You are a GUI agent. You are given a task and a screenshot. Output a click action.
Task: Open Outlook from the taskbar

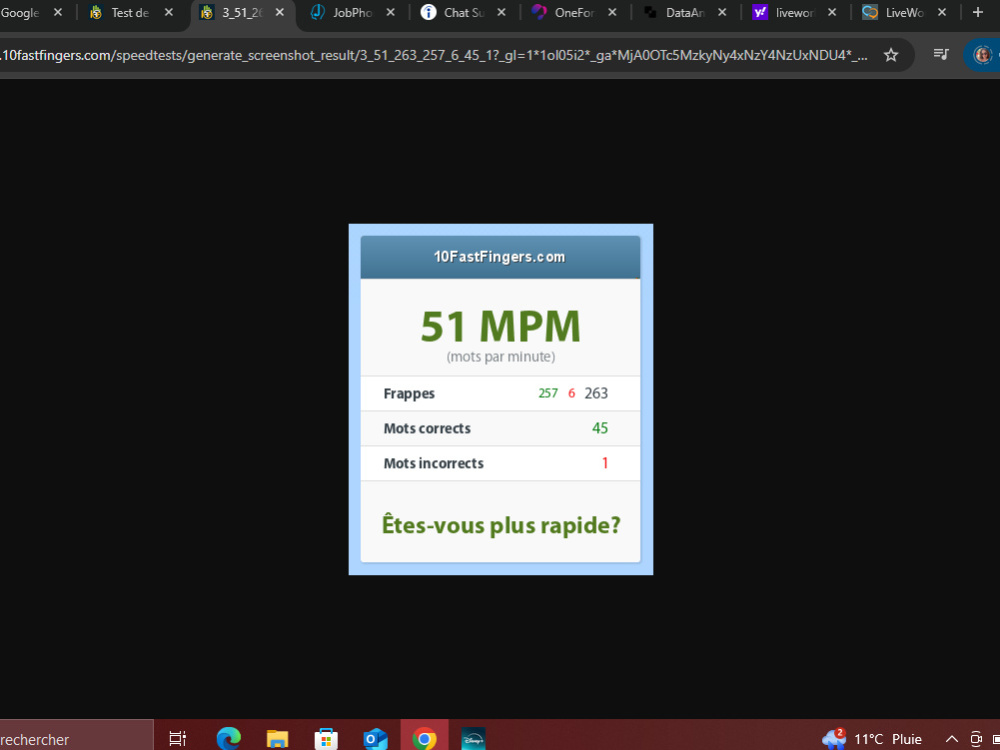(x=375, y=739)
